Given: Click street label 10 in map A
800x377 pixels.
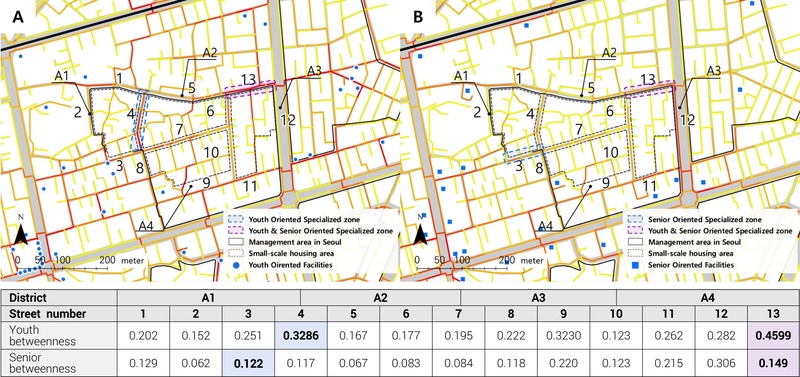Looking at the screenshot, I should pyautogui.click(x=211, y=152).
